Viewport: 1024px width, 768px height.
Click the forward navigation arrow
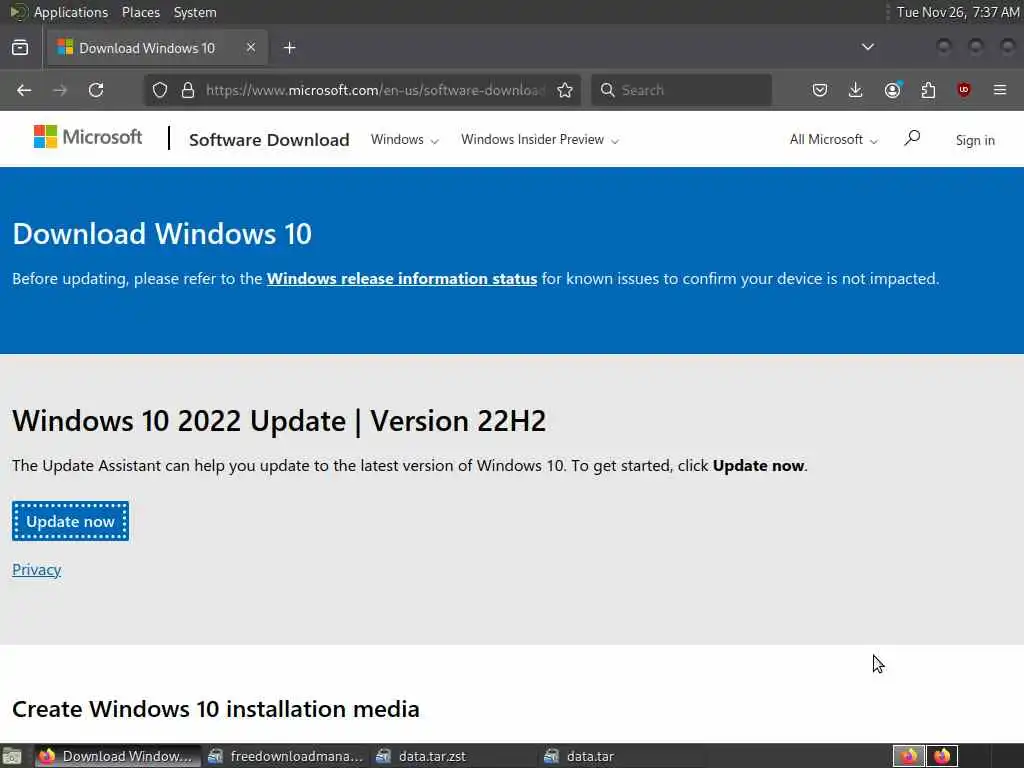click(x=60, y=90)
